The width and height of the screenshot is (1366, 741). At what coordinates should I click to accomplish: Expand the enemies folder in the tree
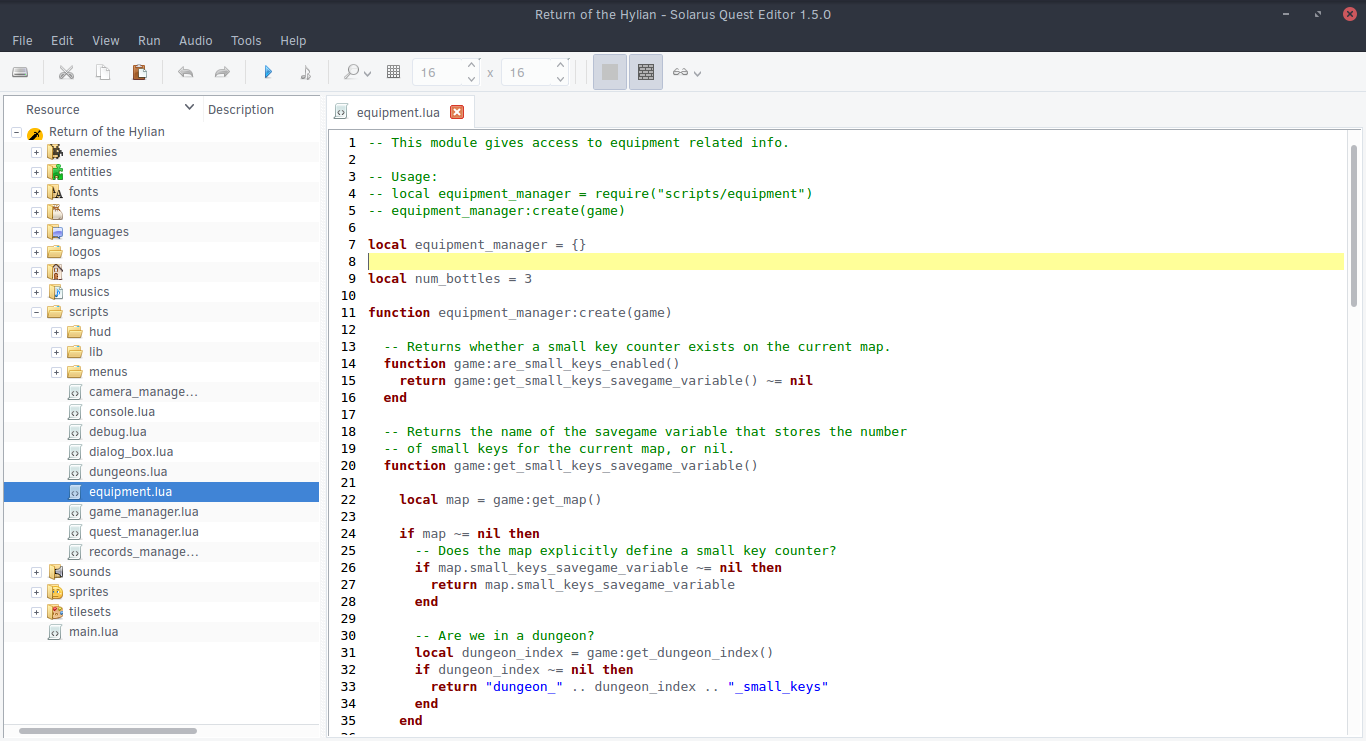click(36, 152)
